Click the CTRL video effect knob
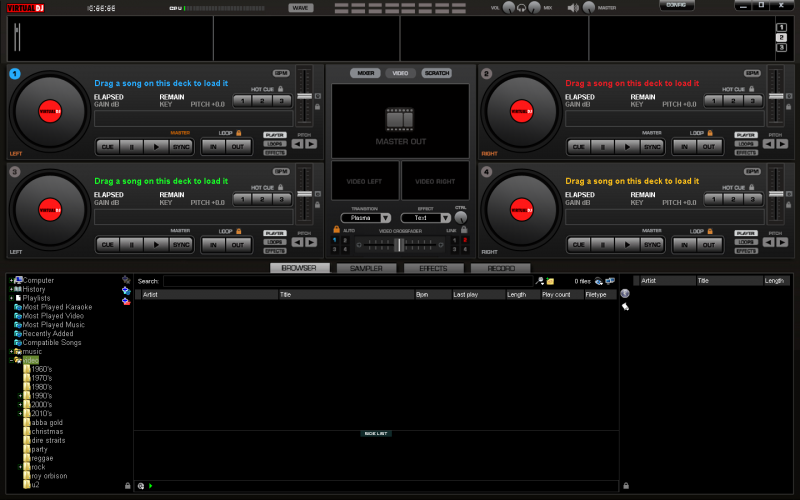Screen dimensions: 800x500 point(460,217)
